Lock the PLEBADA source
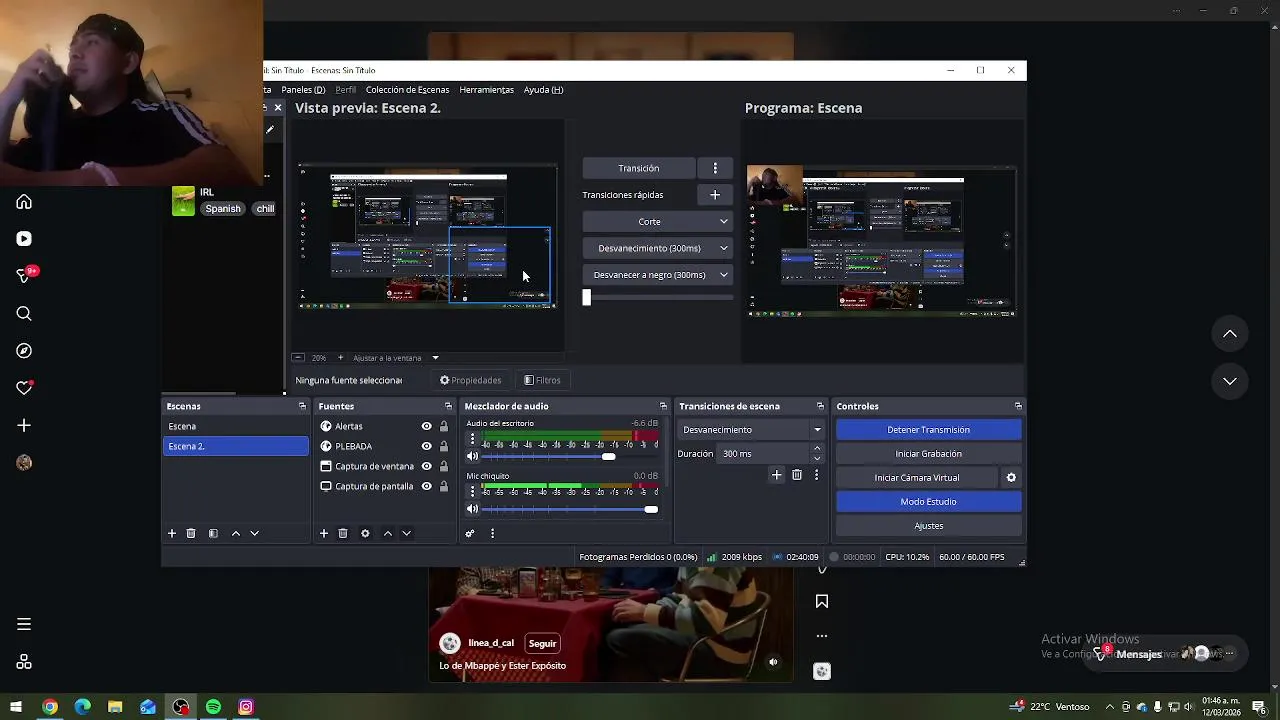Screen dimensions: 1280x720 [x=444, y=446]
